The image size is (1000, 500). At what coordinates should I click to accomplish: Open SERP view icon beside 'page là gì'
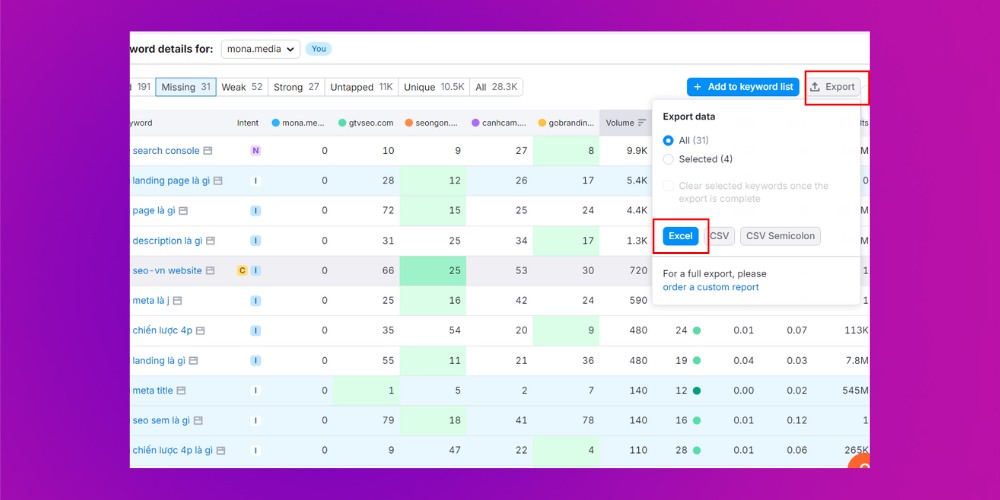point(184,210)
